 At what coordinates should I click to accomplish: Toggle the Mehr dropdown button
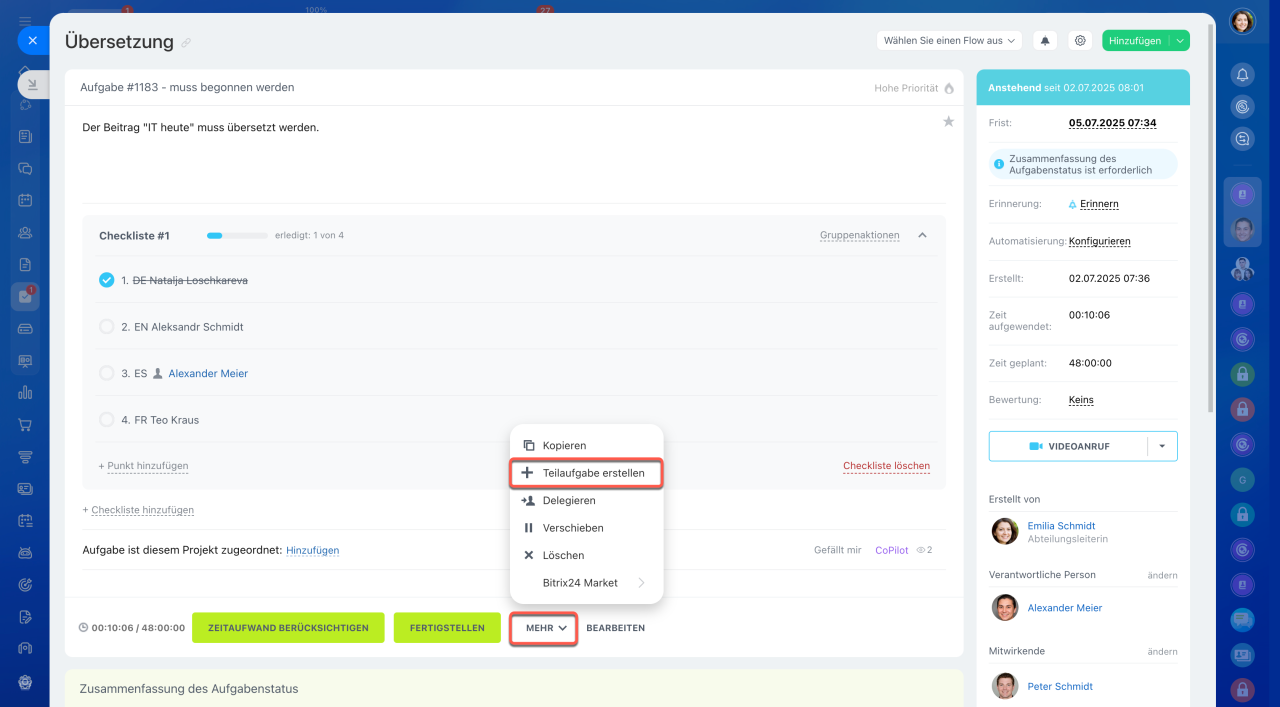[543, 628]
